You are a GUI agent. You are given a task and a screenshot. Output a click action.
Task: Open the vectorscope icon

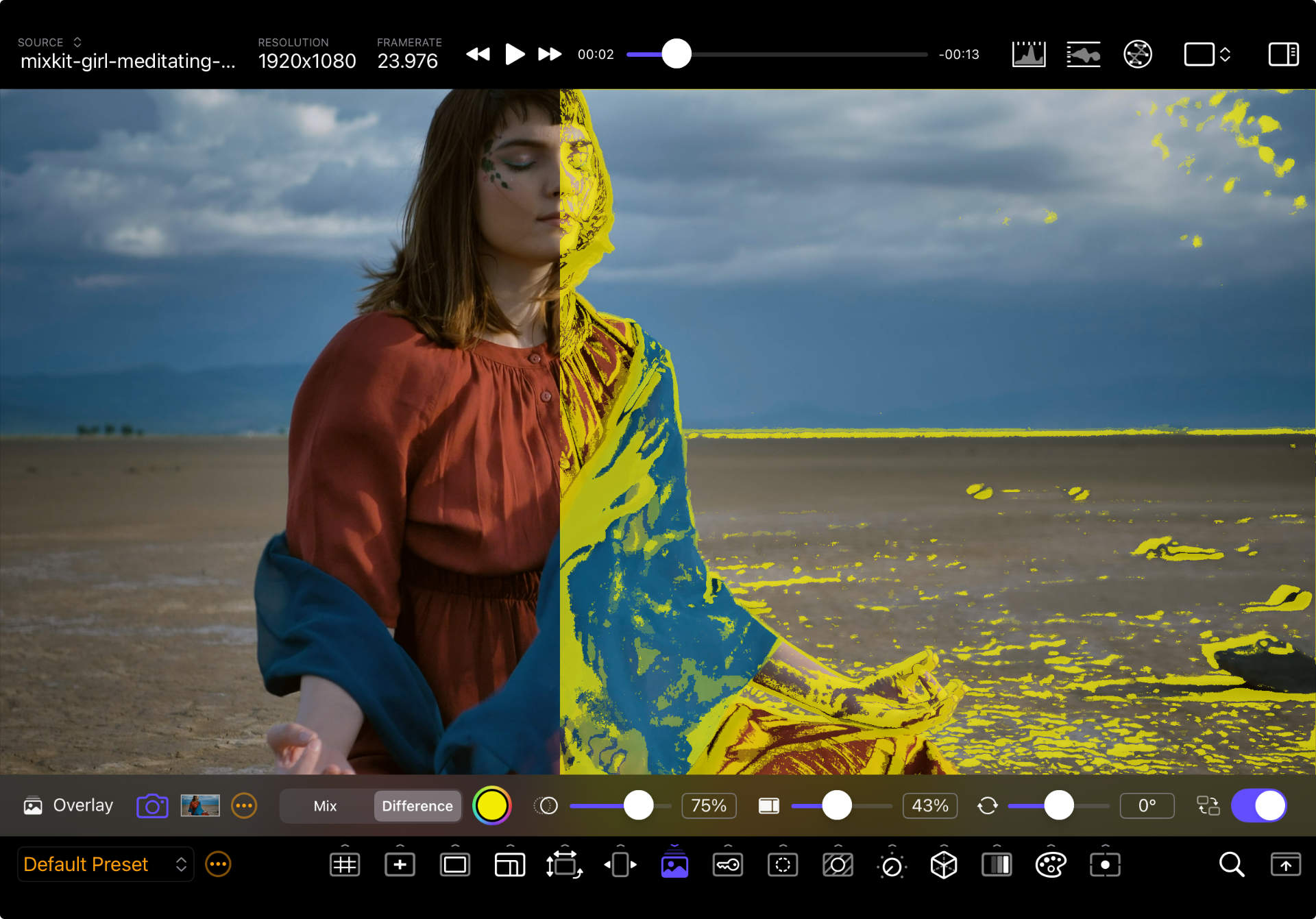(x=1138, y=54)
